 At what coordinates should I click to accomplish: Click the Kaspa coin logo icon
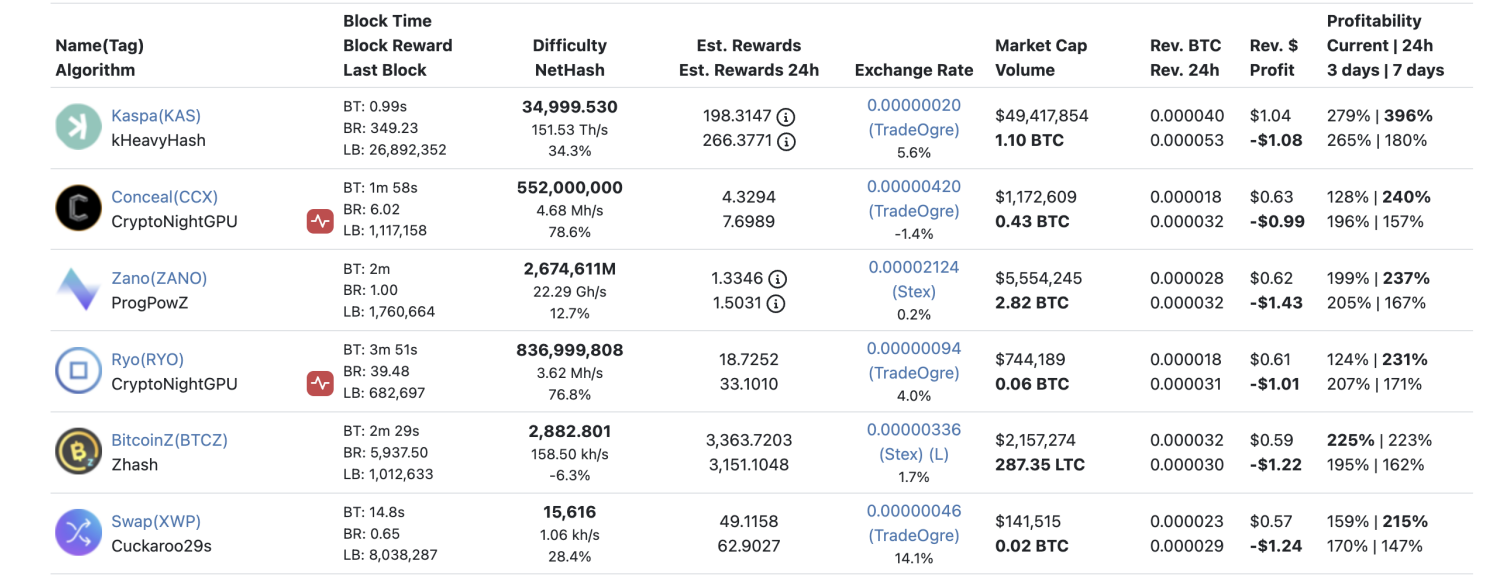point(78,126)
